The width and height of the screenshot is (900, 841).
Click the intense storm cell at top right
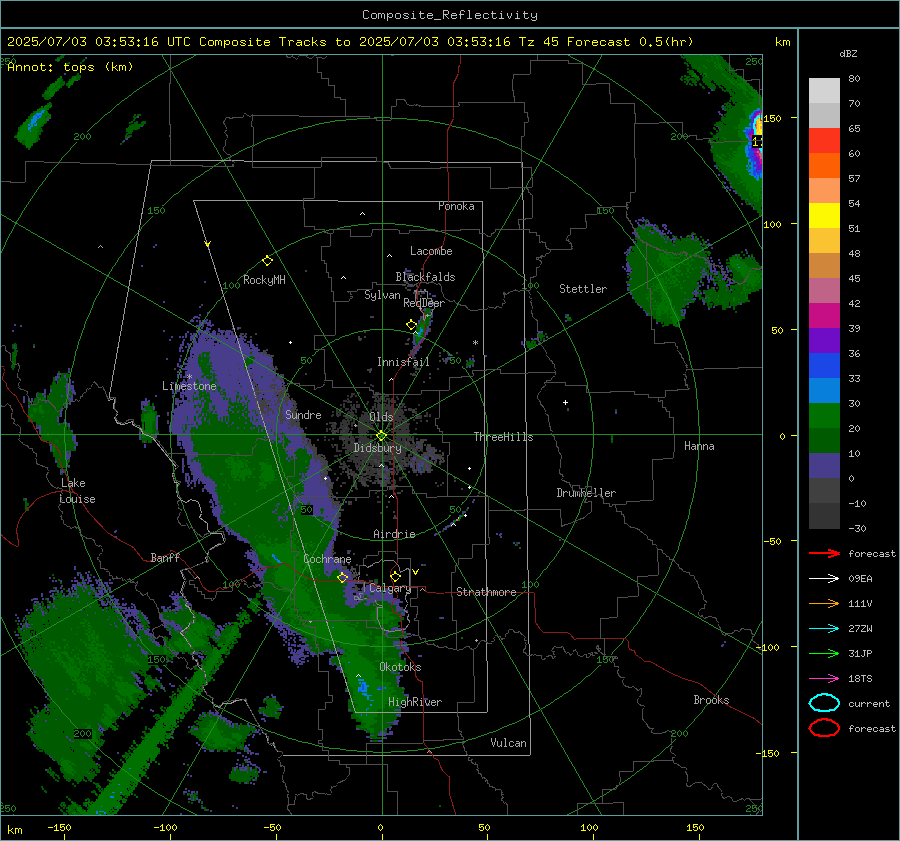(x=756, y=142)
